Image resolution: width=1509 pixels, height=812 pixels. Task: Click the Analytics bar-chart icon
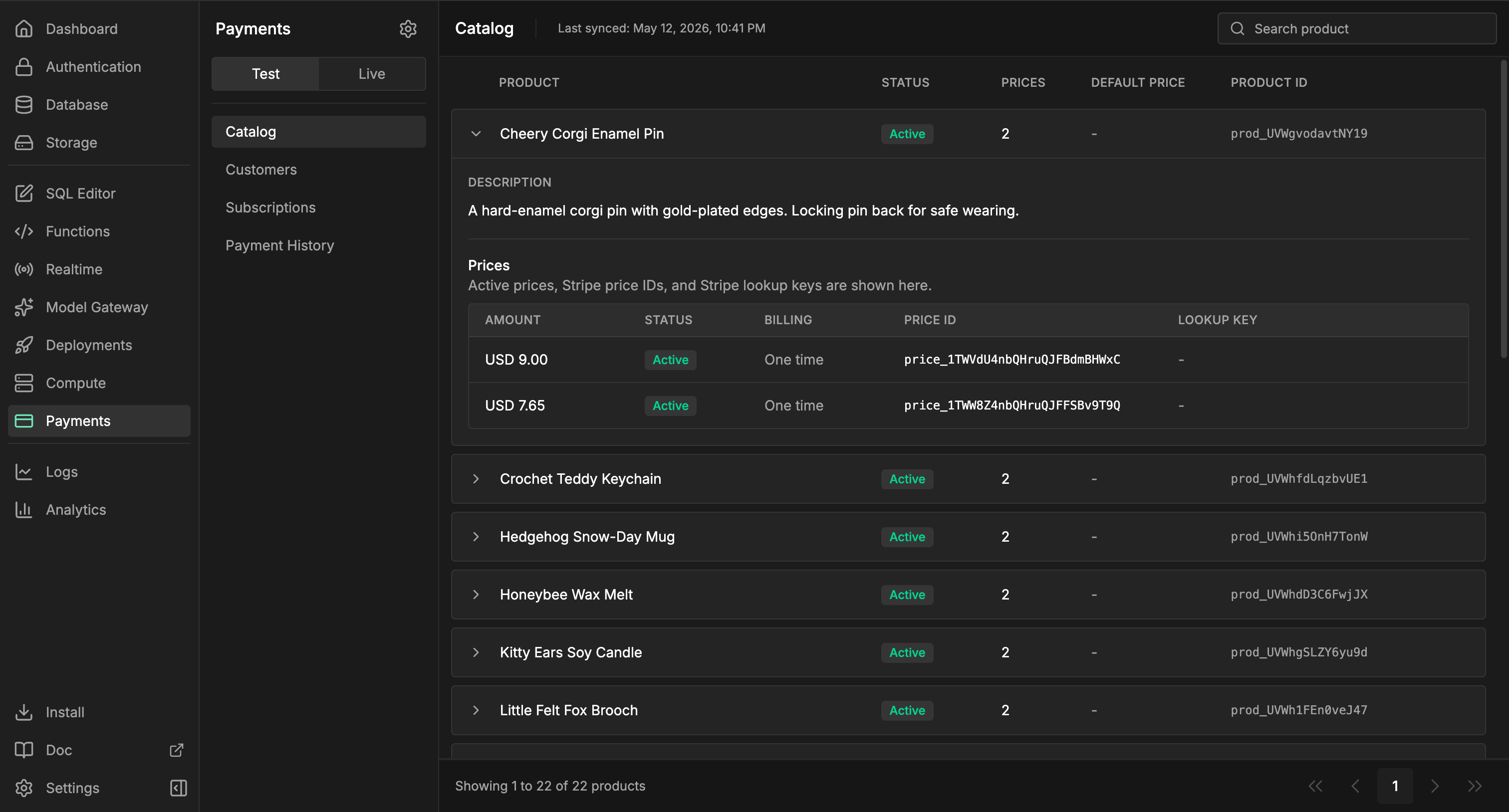(24, 509)
